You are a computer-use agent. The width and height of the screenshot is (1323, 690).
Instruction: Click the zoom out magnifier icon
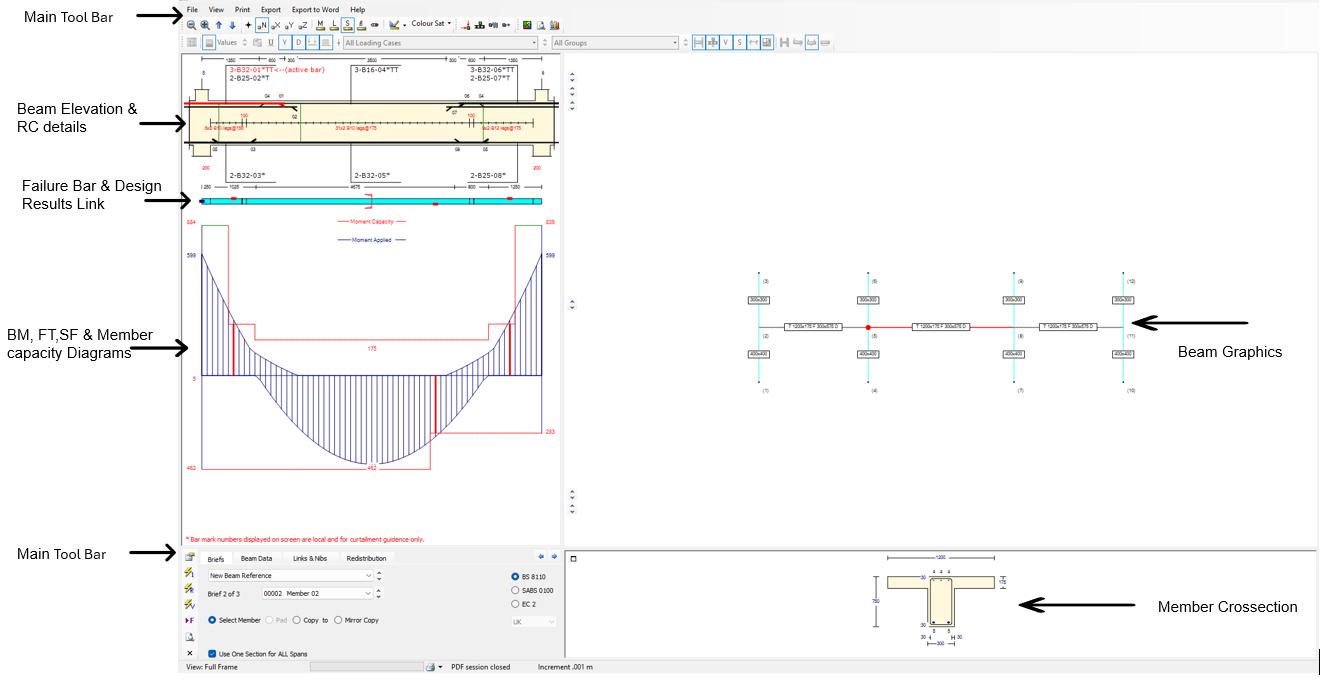click(191, 25)
